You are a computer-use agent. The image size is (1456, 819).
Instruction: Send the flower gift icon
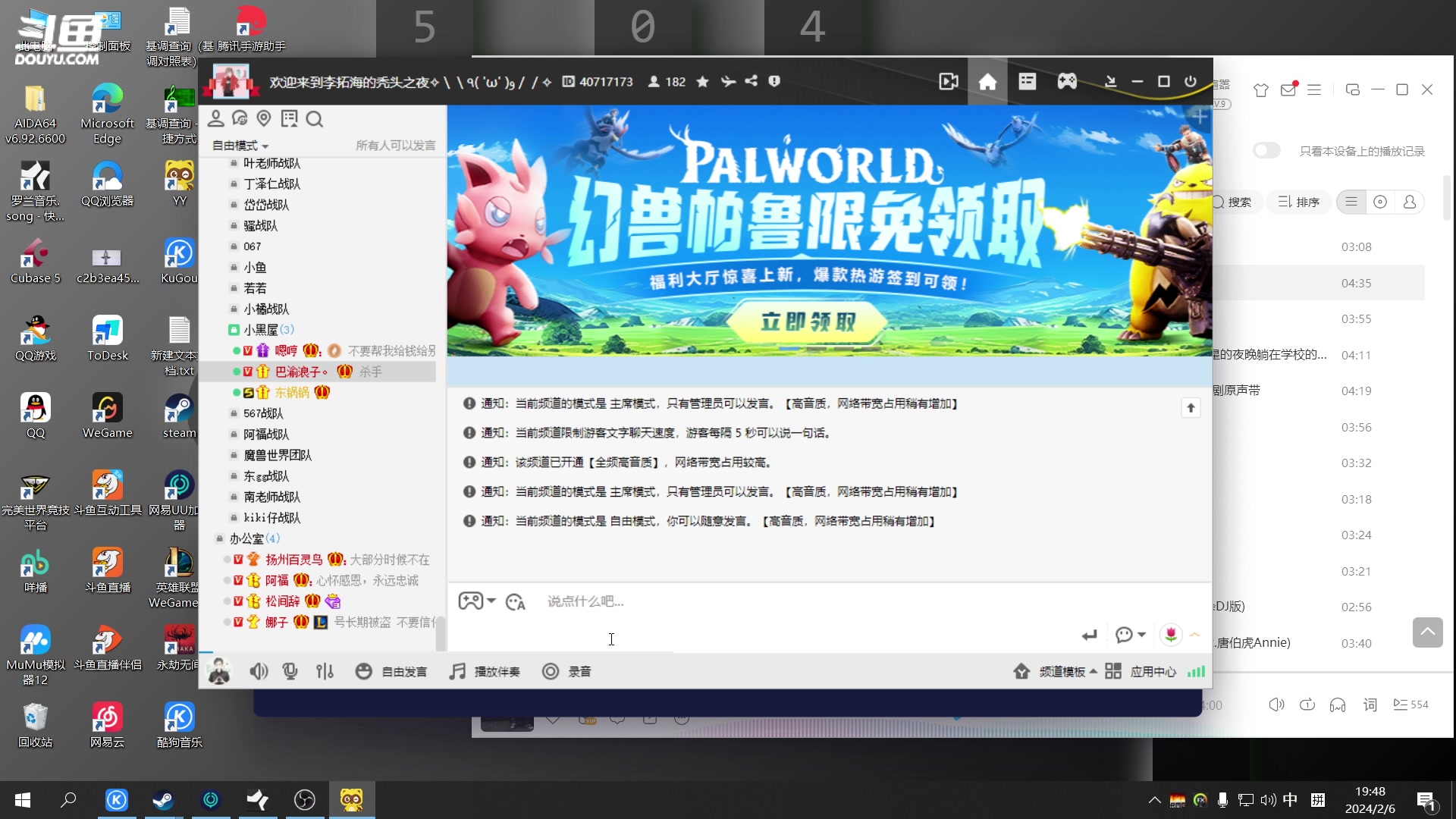pos(1171,634)
